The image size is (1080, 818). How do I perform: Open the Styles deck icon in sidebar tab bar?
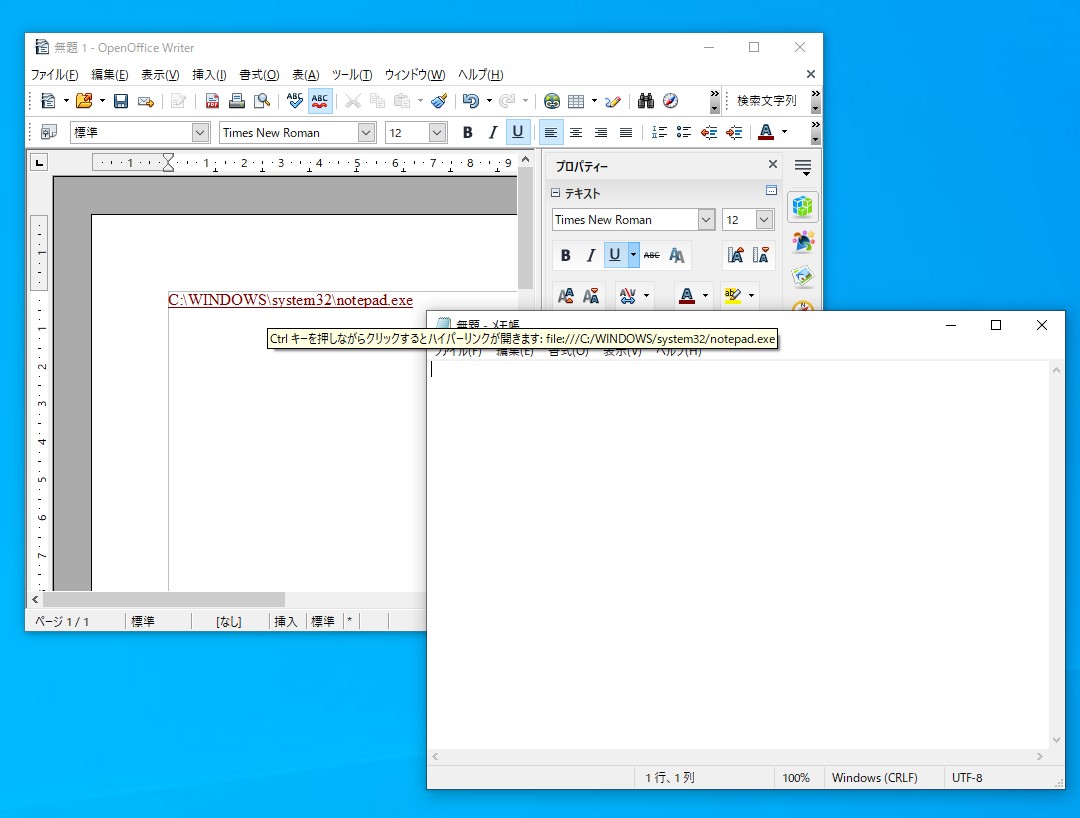802,241
